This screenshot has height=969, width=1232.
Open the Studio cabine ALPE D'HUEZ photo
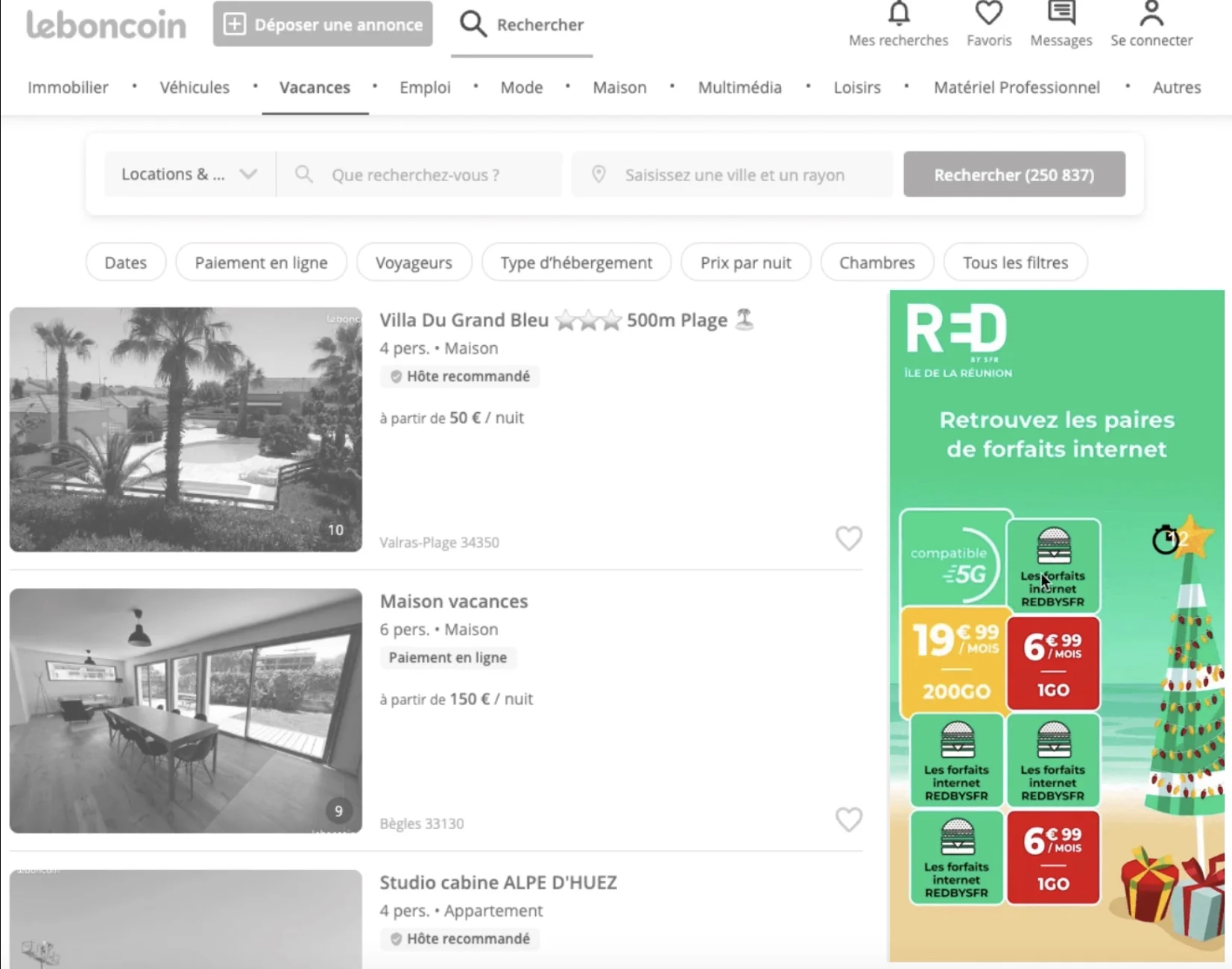tap(186, 919)
